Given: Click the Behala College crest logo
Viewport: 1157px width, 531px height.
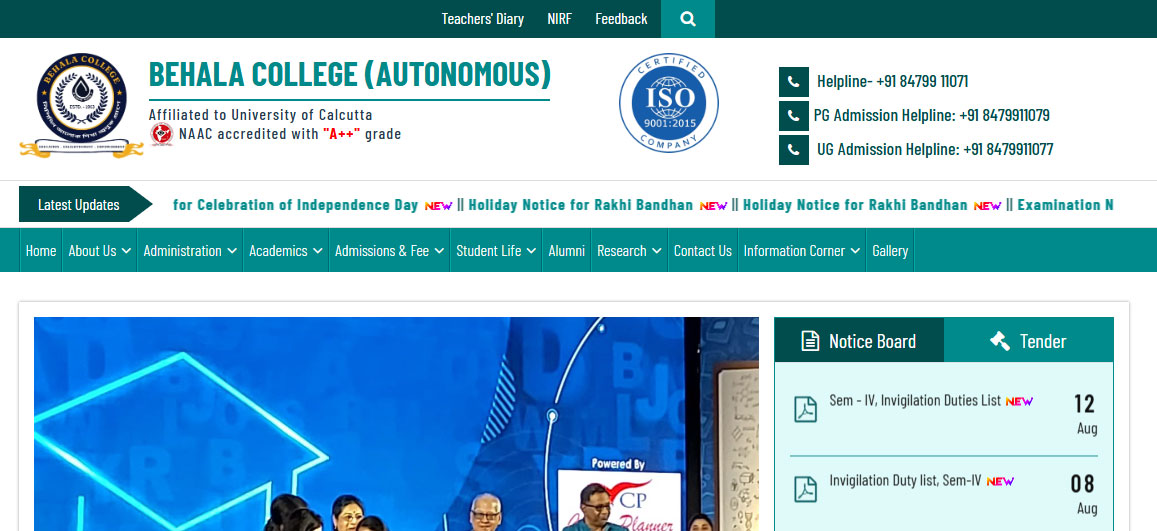Looking at the screenshot, I should 81,105.
